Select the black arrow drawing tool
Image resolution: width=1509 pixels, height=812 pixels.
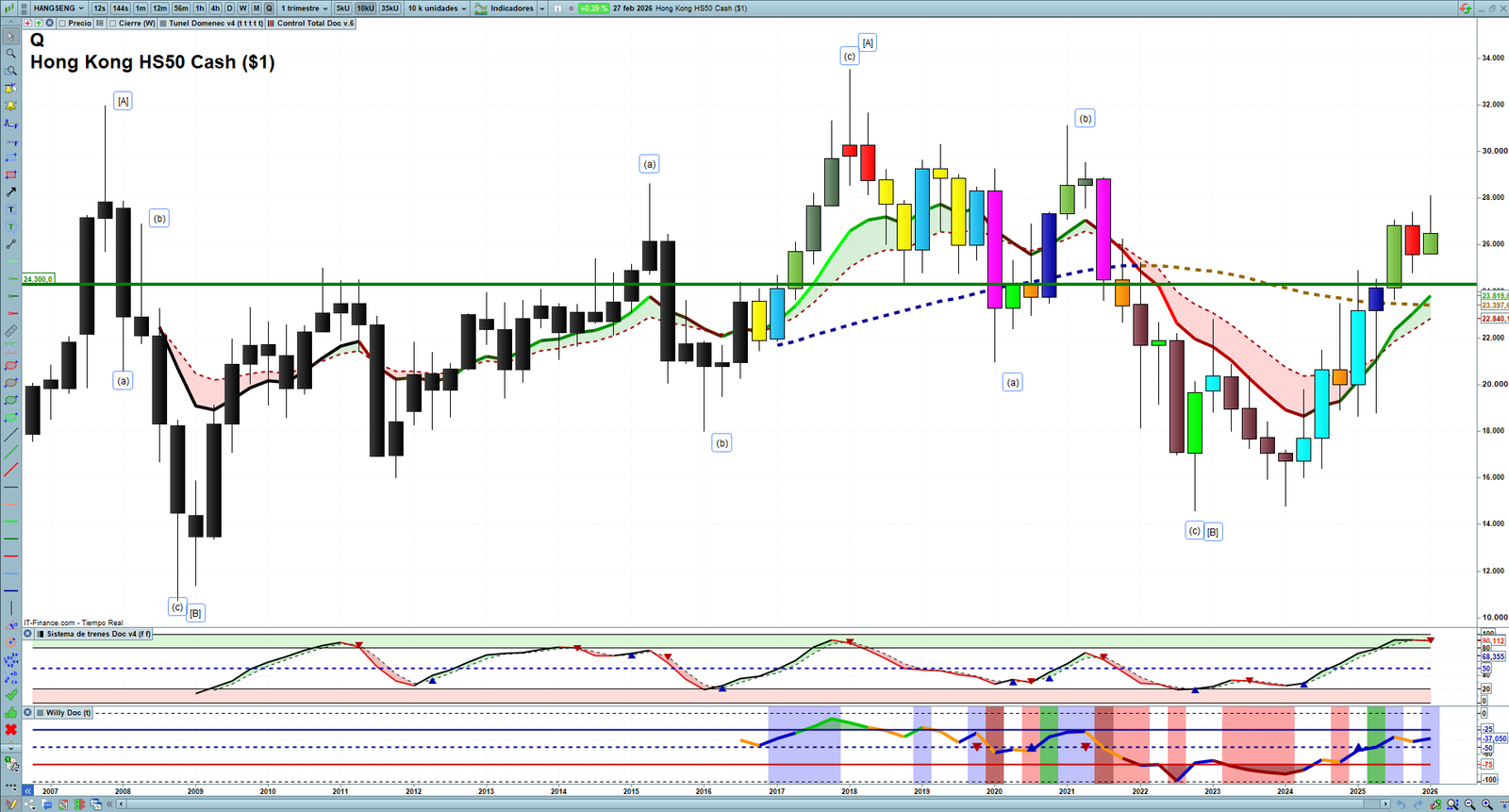click(10, 191)
